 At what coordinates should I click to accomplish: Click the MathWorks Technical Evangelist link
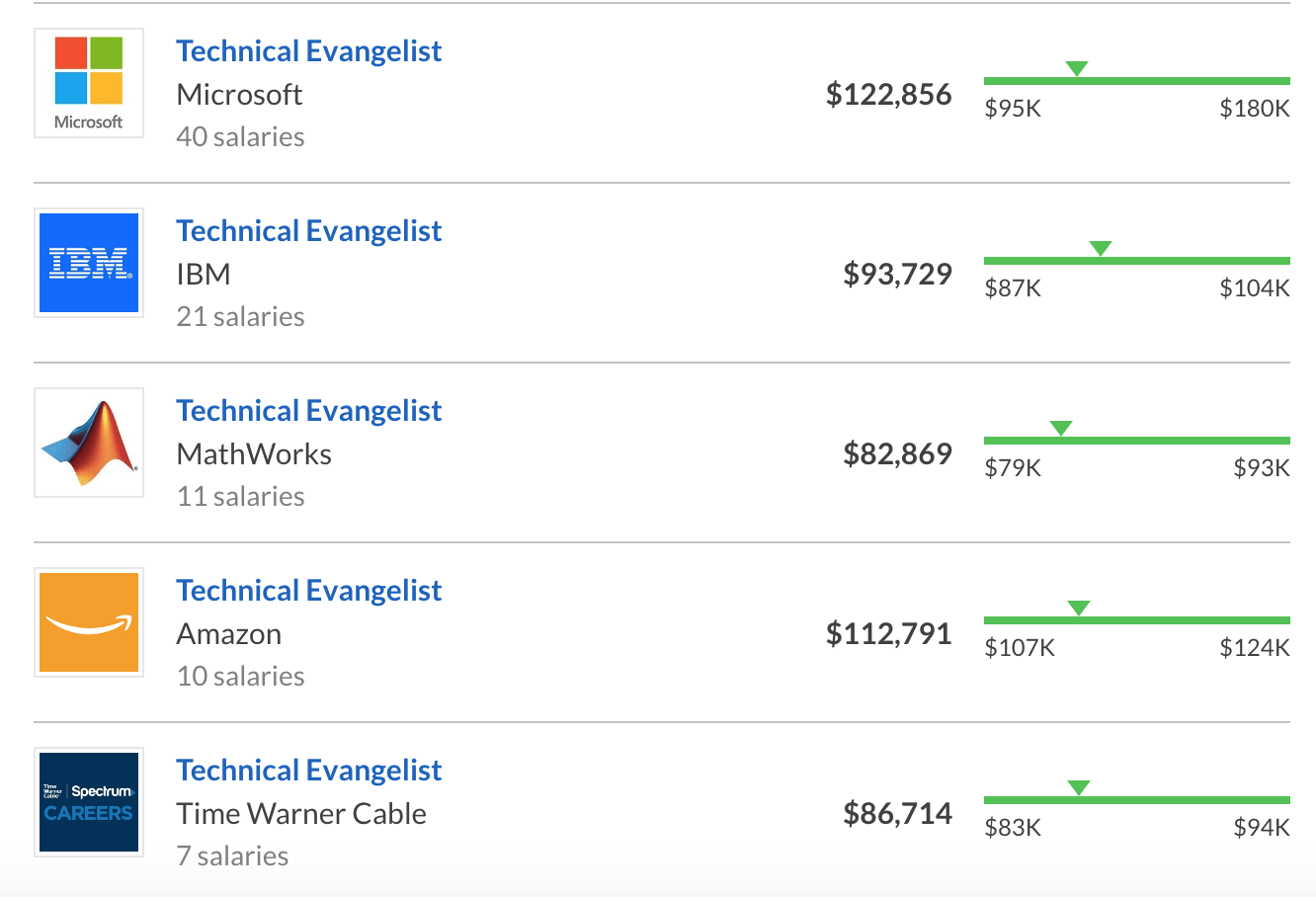(308, 410)
